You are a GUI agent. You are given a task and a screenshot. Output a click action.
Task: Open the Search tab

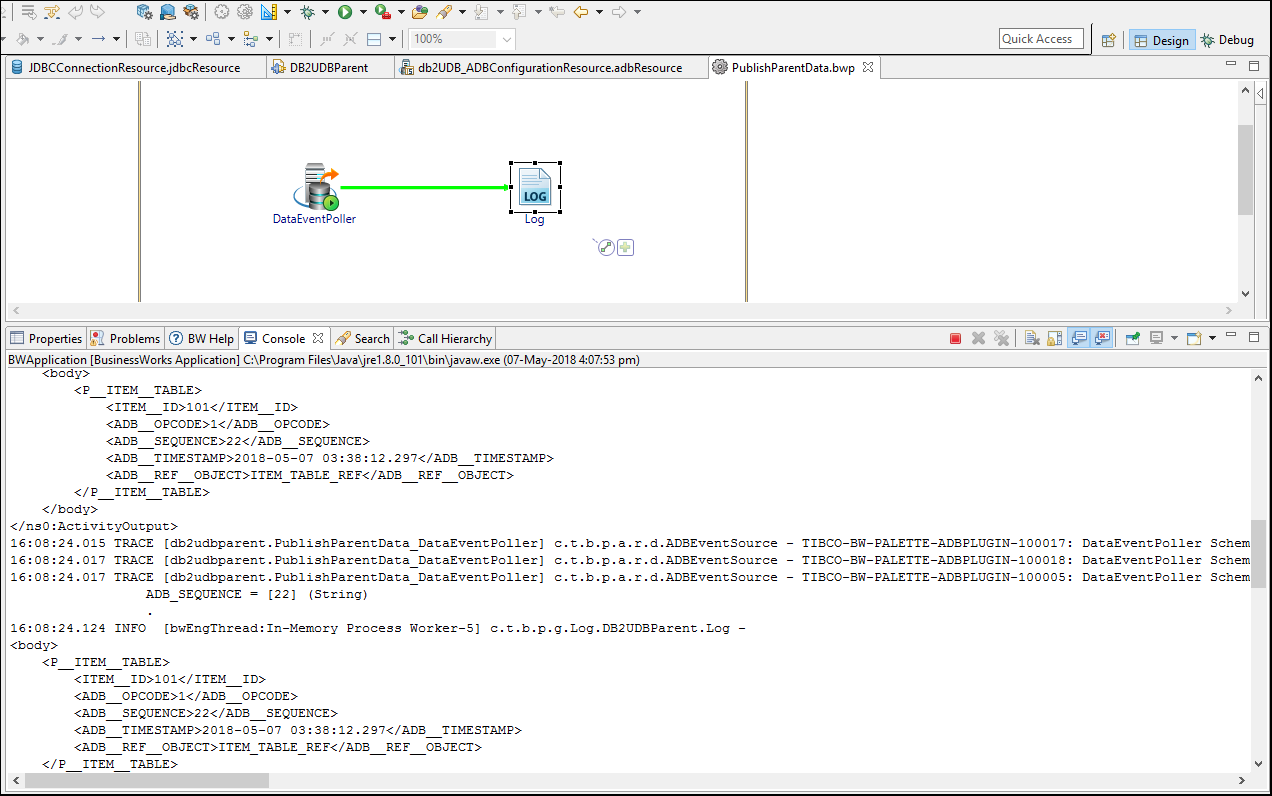[x=363, y=339]
